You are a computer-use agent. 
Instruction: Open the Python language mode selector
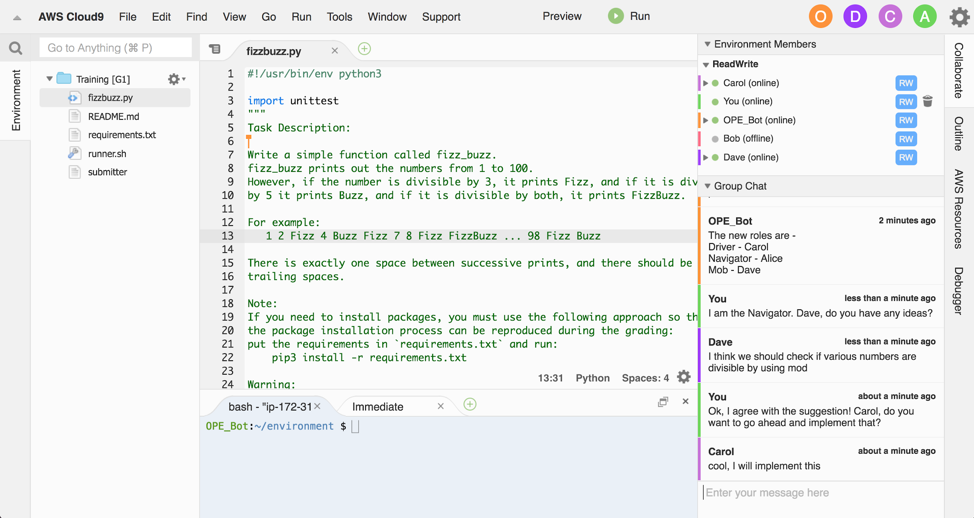tap(592, 378)
